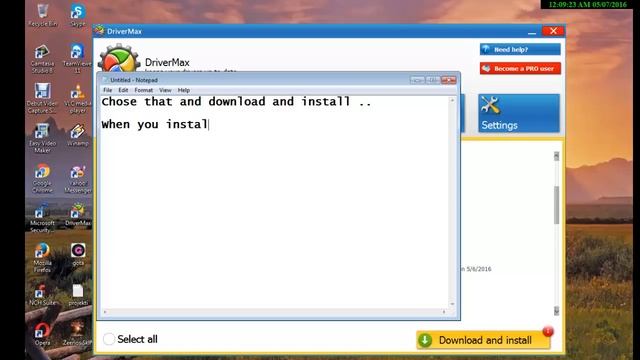Click the green arrow on Download and install
The width and height of the screenshot is (640, 360).
[x=425, y=340]
